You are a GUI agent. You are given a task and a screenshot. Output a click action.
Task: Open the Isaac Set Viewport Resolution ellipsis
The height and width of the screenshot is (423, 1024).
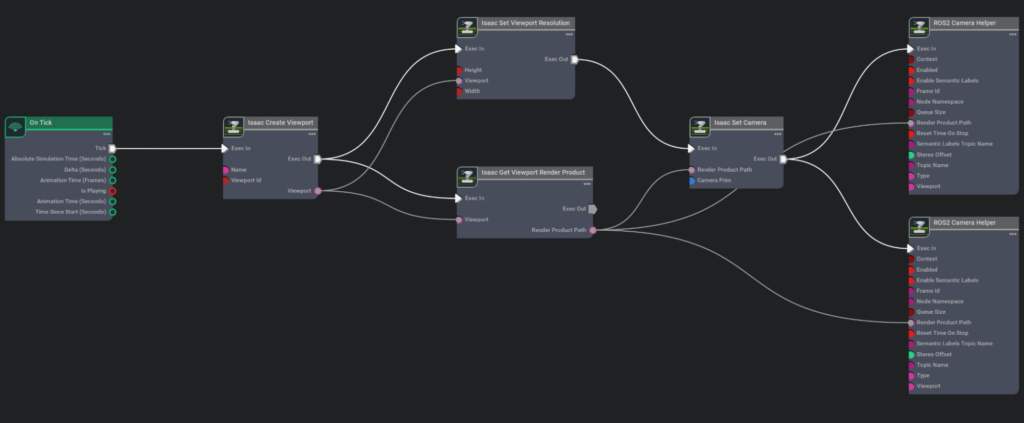[x=568, y=34]
